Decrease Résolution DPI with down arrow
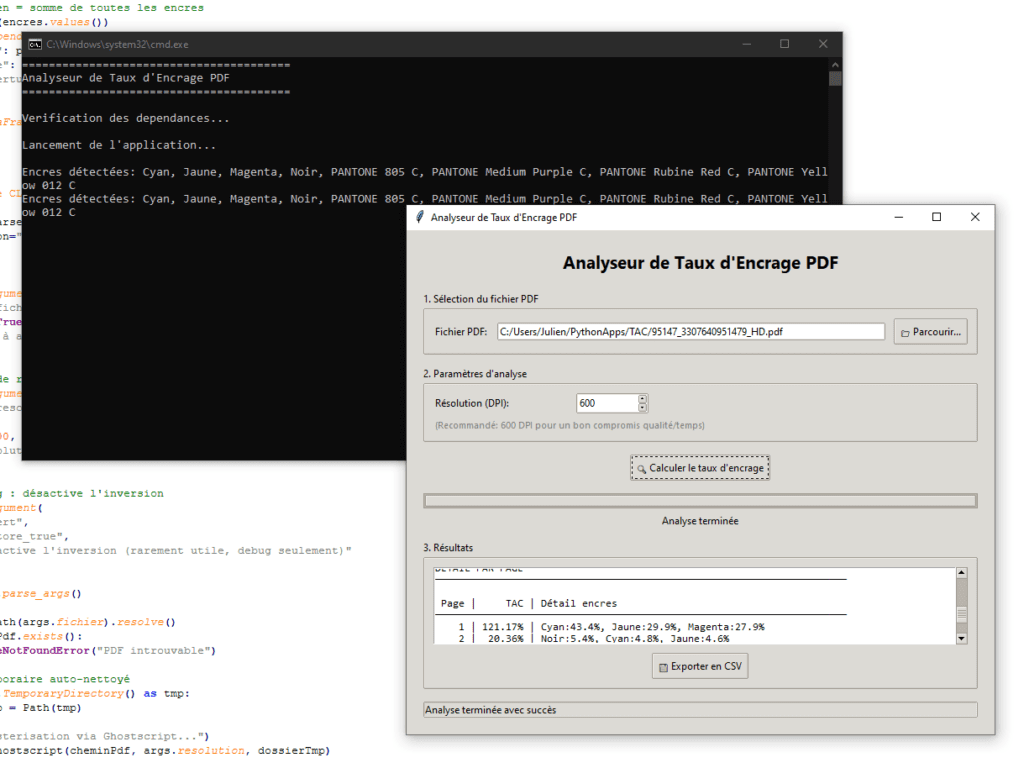Image resolution: width=1024 pixels, height=768 pixels. [643, 408]
